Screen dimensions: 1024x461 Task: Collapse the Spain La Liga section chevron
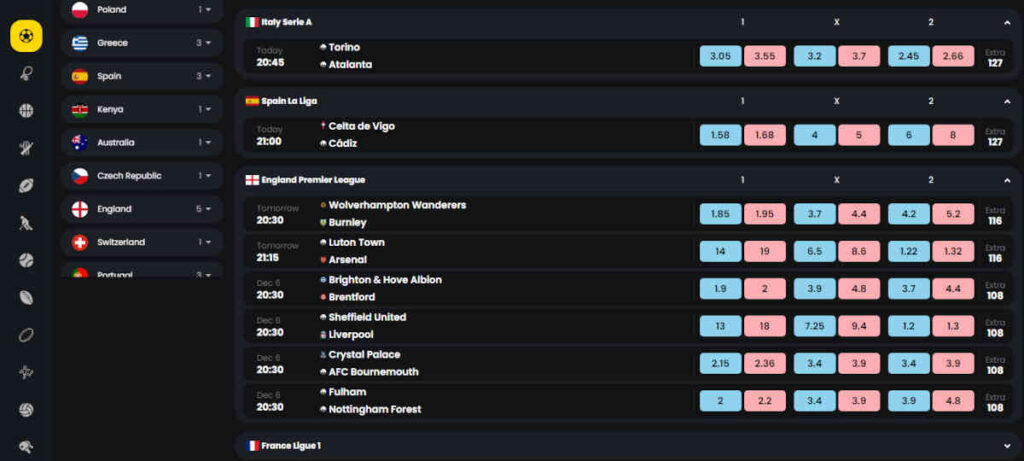(x=1007, y=101)
